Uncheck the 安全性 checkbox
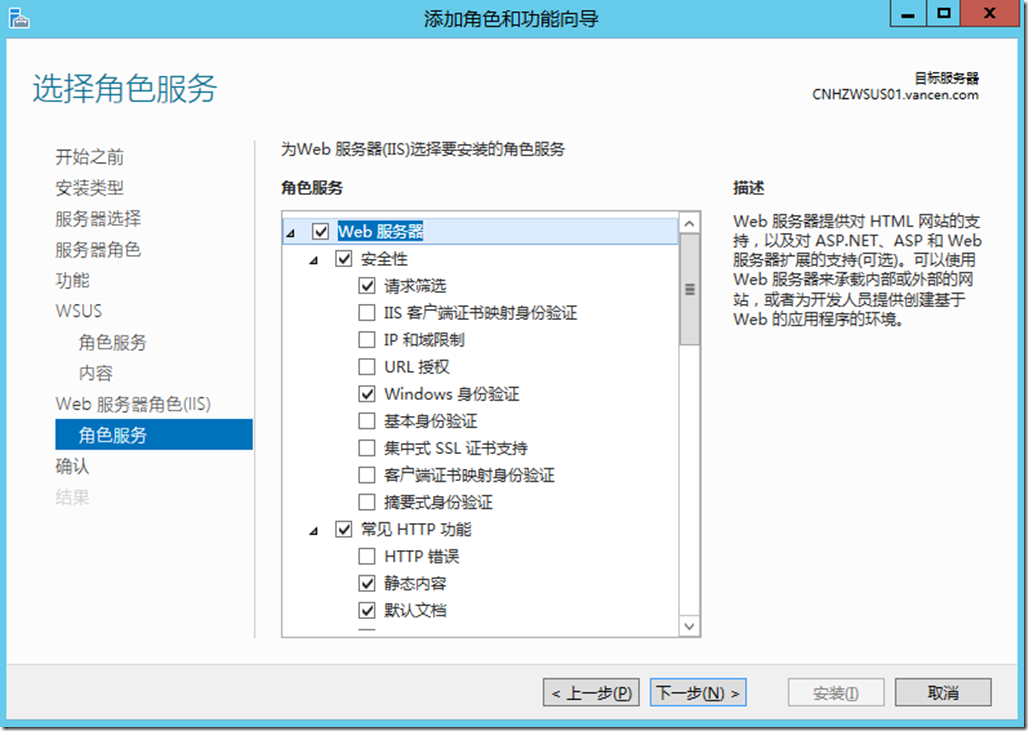This screenshot has width=1028, height=731. (x=344, y=258)
